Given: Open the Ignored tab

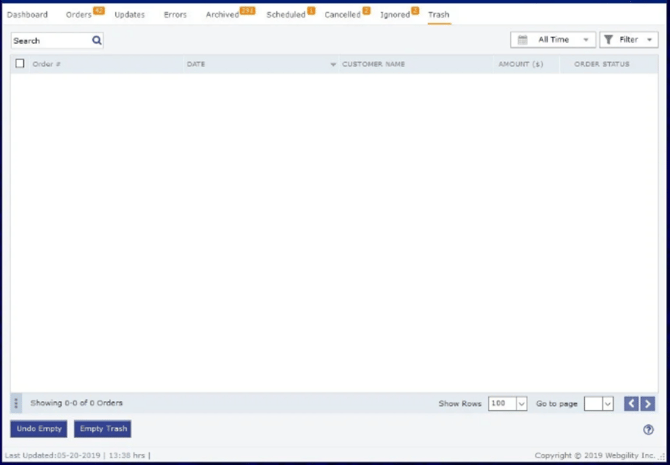Looking at the screenshot, I should click(x=395, y=15).
